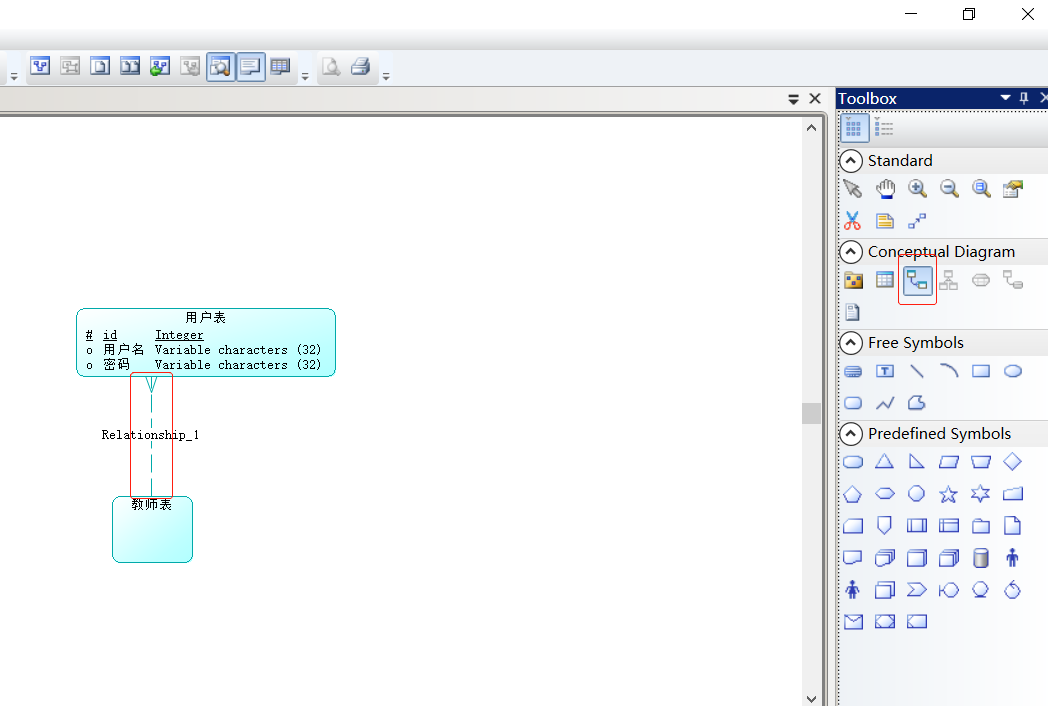Open options for the view toolbar

[305, 77]
